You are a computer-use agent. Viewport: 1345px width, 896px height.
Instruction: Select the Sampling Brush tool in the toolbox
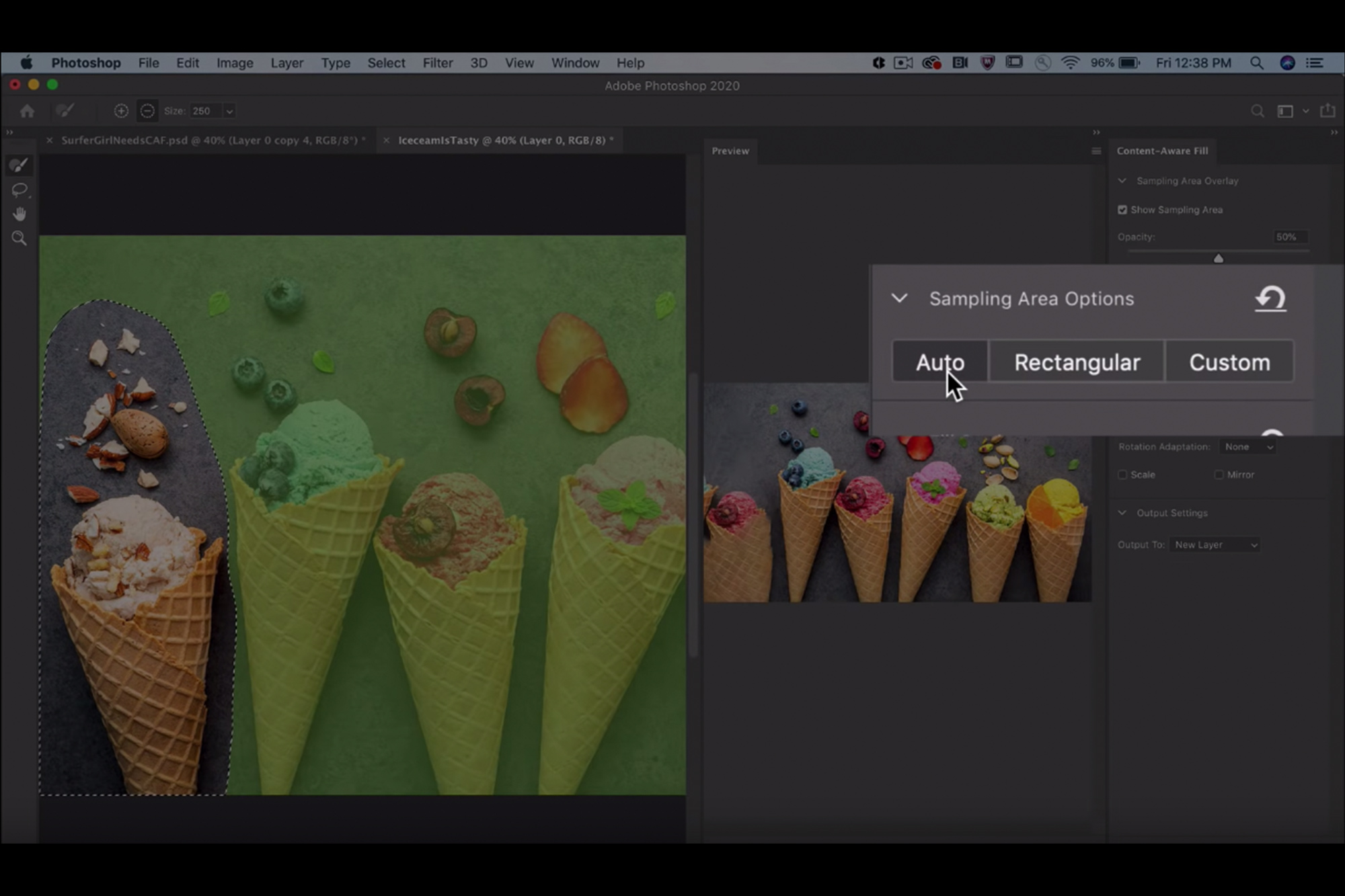point(19,165)
